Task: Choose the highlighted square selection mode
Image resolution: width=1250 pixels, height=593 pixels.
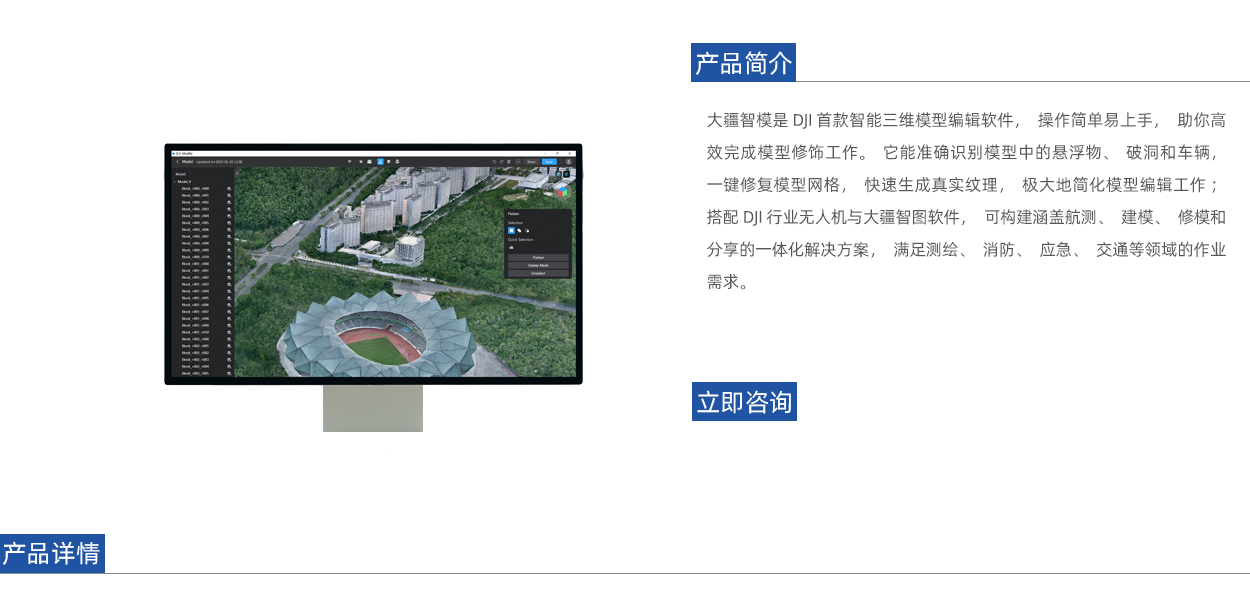Action: pyautogui.click(x=511, y=230)
